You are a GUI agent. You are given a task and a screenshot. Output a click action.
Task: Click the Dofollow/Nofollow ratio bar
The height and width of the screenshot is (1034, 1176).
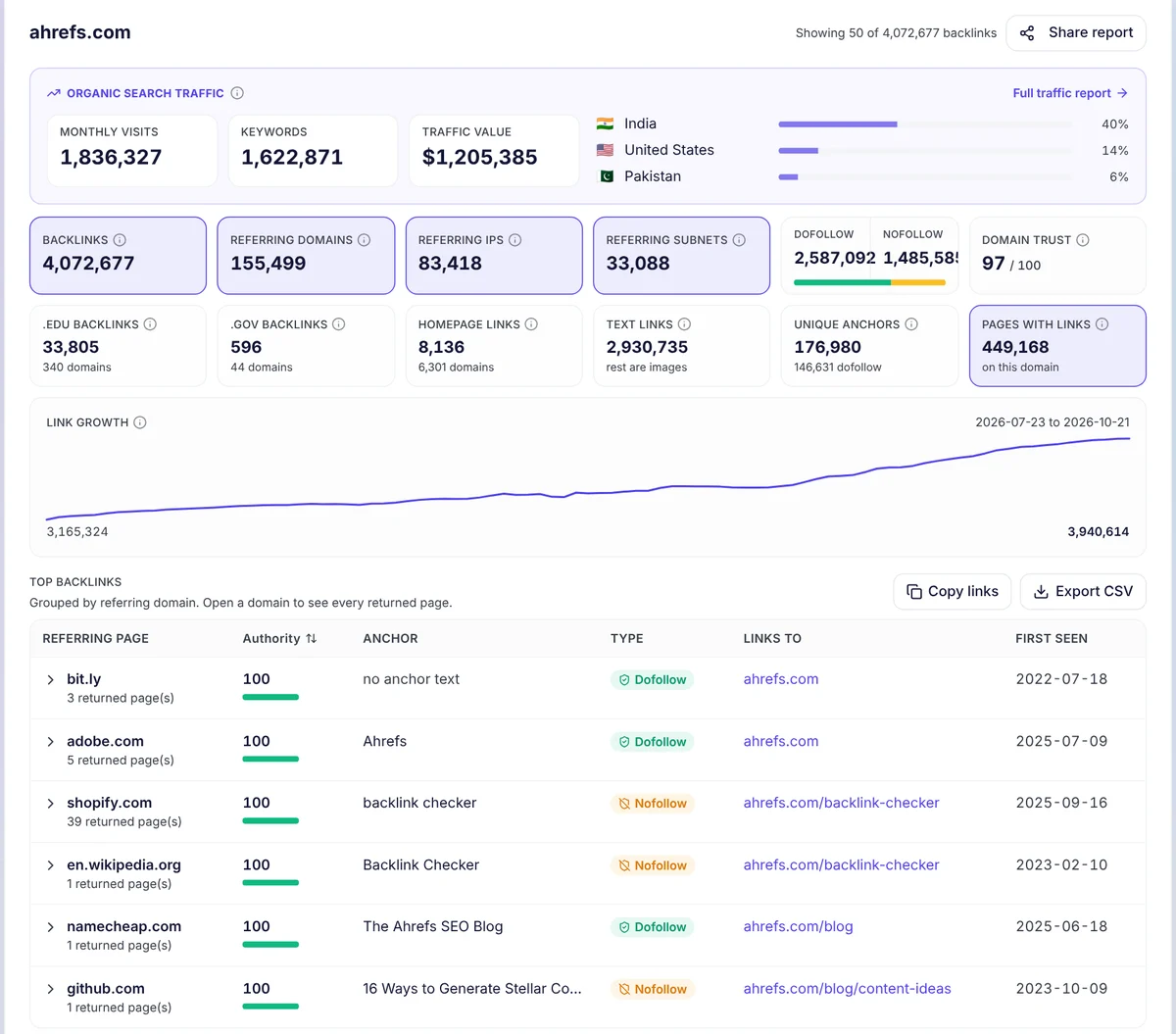(x=869, y=282)
